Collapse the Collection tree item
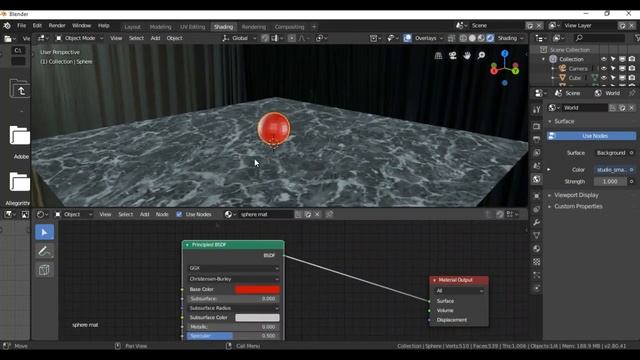This screenshot has height=360, width=640. (x=544, y=59)
